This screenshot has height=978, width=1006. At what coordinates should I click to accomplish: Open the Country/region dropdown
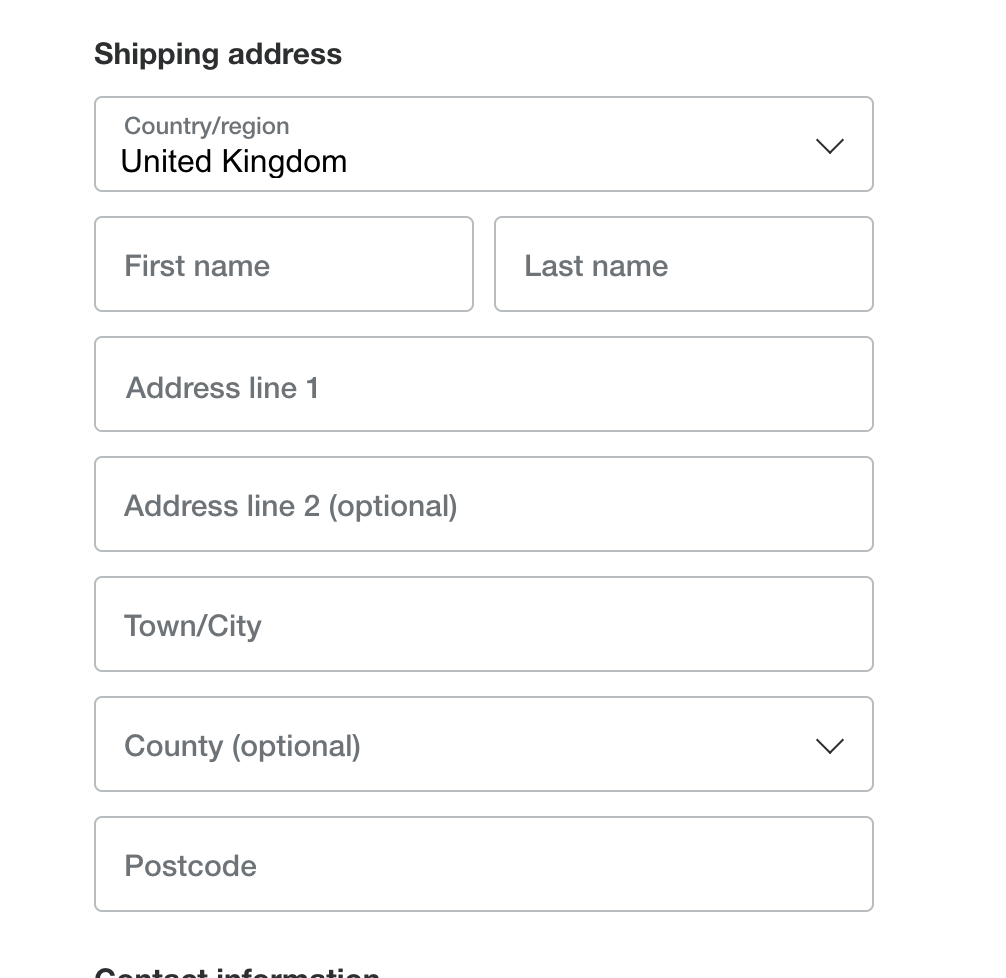pos(483,144)
